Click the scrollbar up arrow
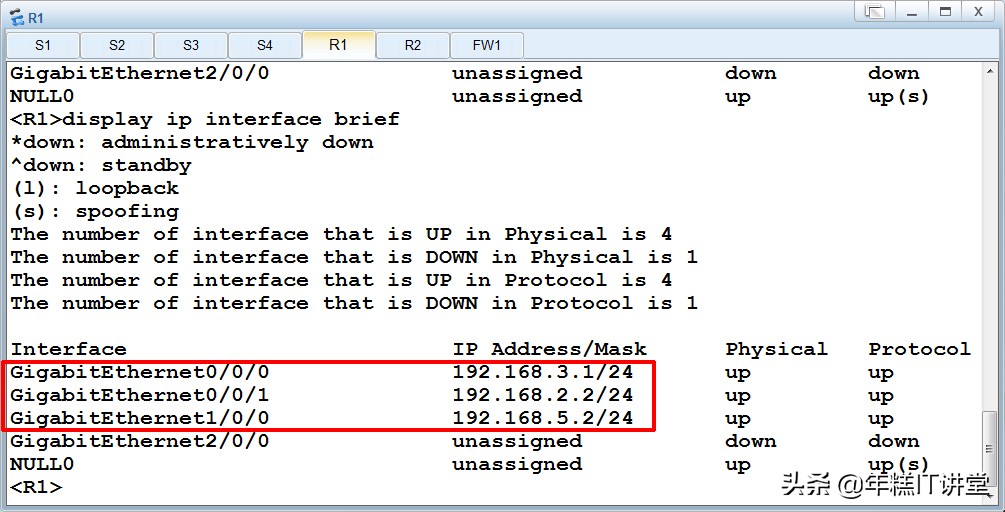 (990, 70)
